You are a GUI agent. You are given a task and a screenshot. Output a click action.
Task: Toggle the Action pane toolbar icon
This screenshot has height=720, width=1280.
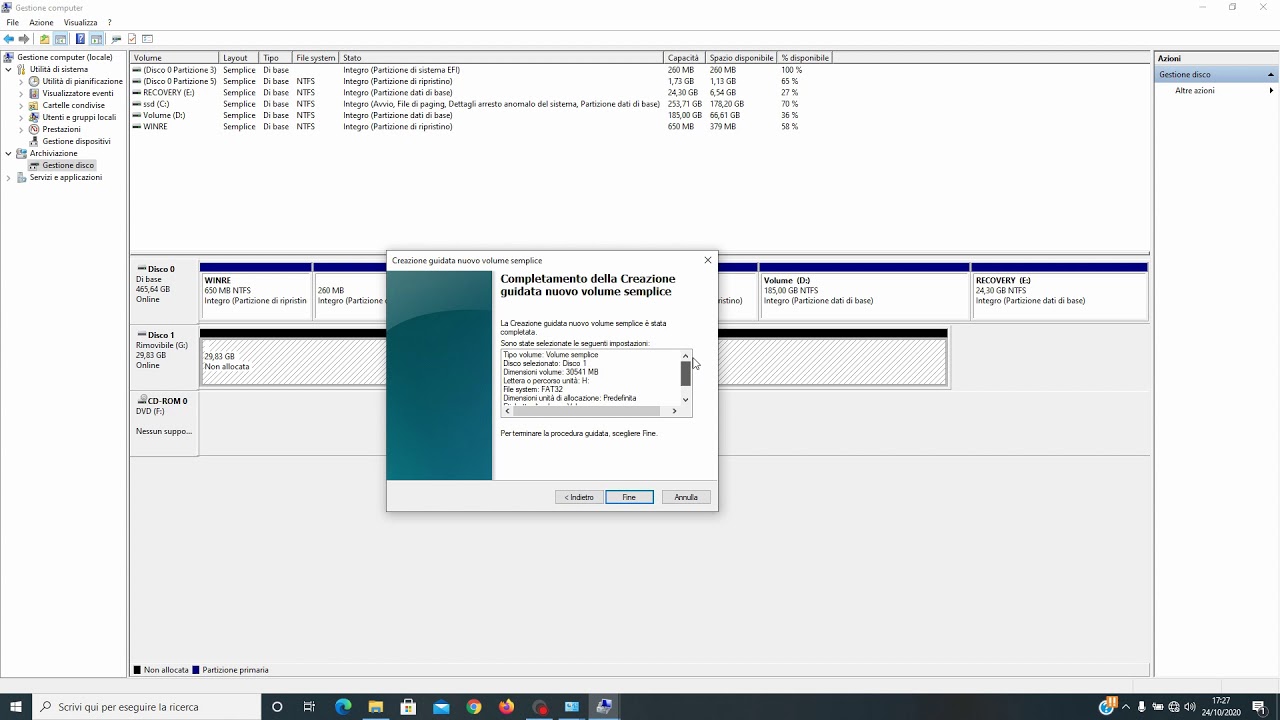pyautogui.click(x=96, y=39)
